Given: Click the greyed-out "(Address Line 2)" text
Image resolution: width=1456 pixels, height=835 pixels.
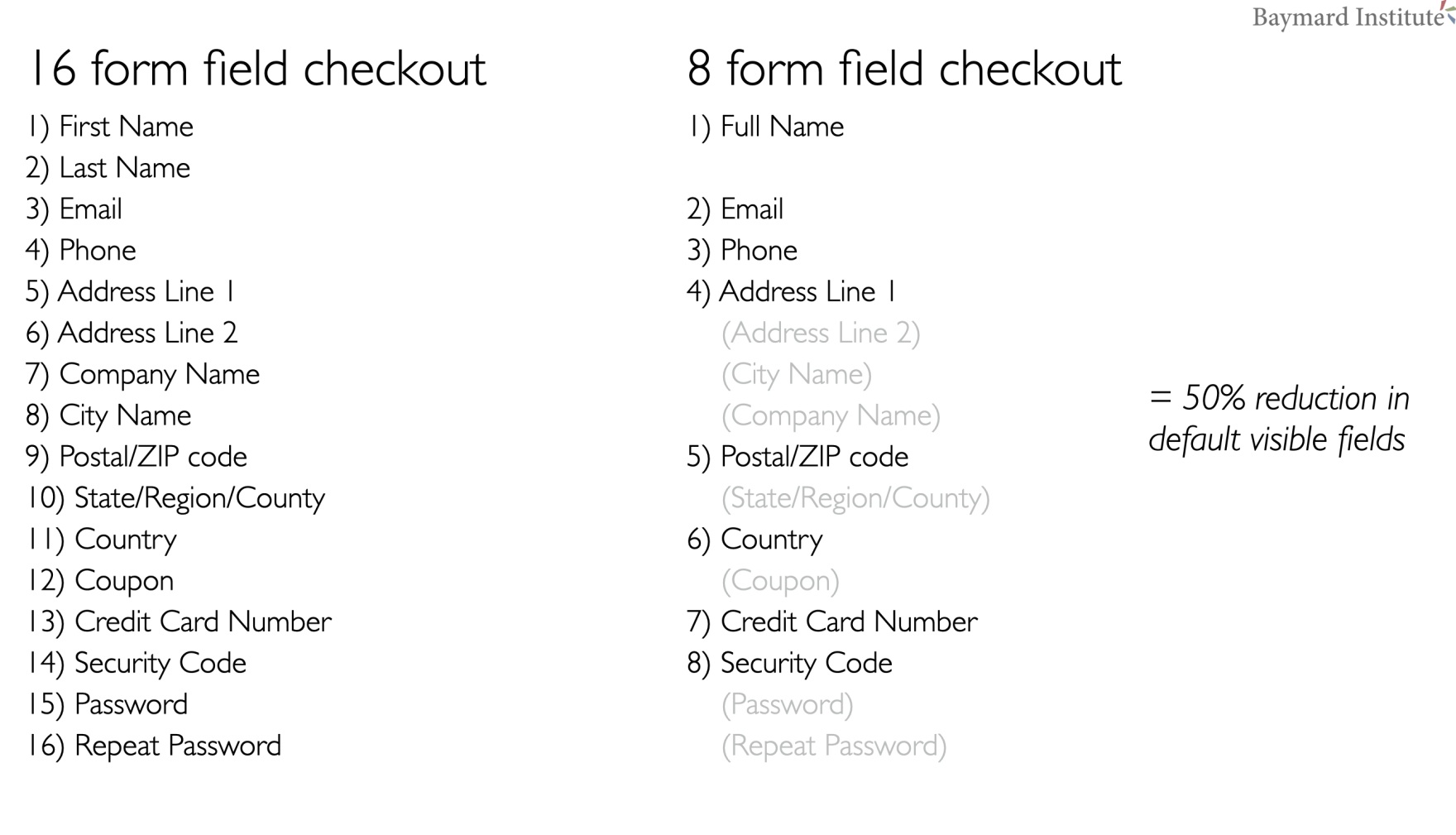Looking at the screenshot, I should point(821,333).
